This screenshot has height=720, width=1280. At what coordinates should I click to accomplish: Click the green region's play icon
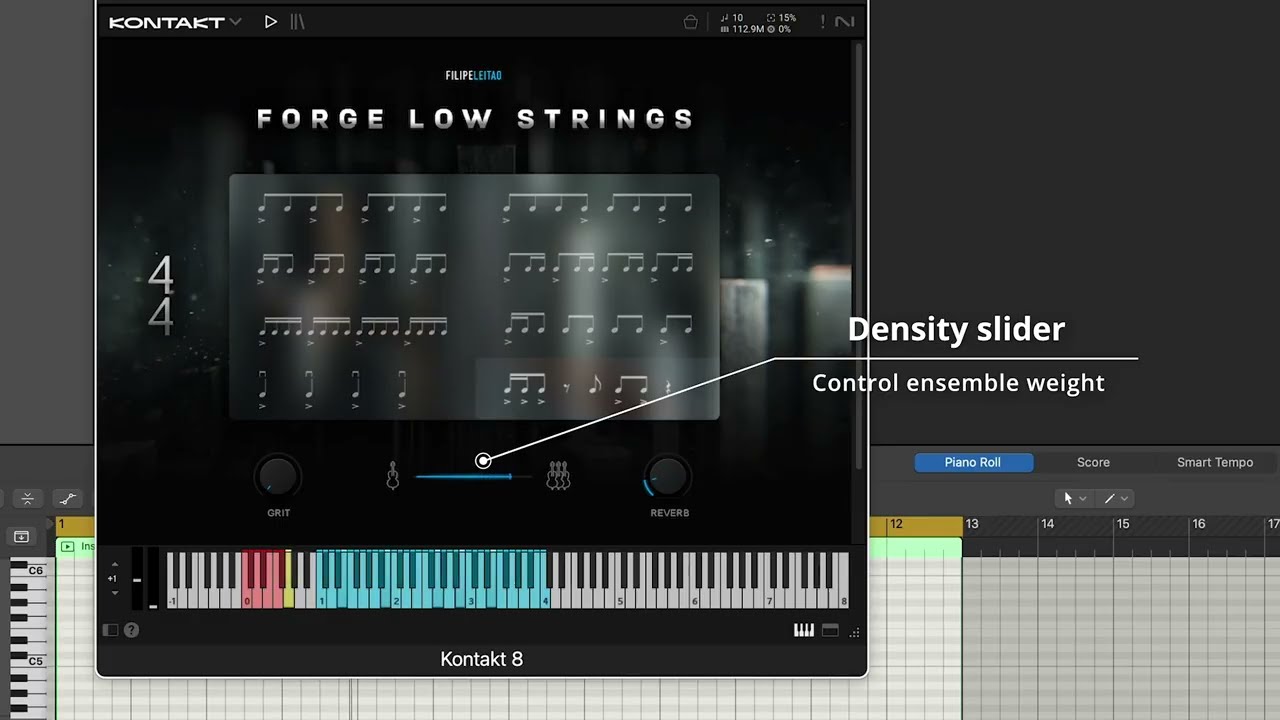(68, 547)
